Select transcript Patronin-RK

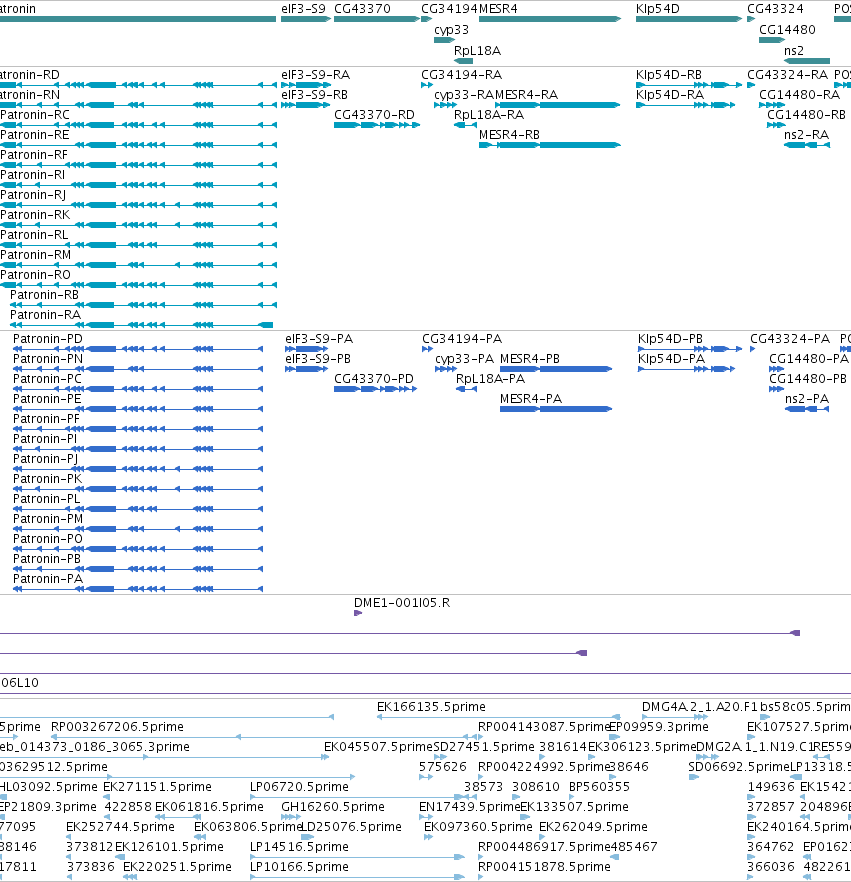35,215
